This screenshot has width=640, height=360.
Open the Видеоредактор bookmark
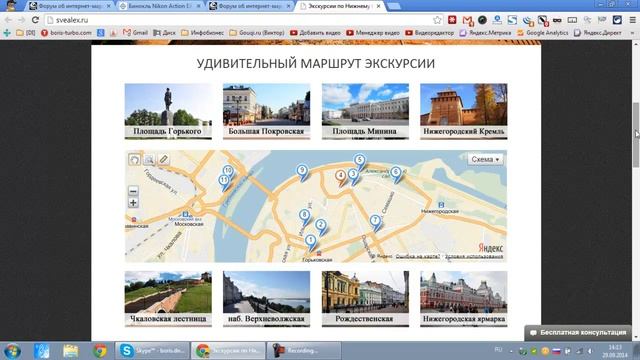(x=429, y=33)
